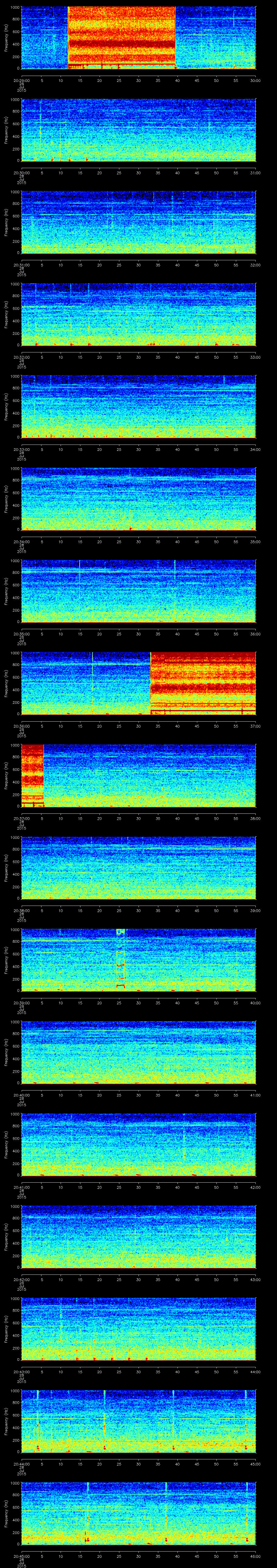277x1568 pixels.
Task: Click the 20:37:00 start time label
Action: click(x=21, y=818)
